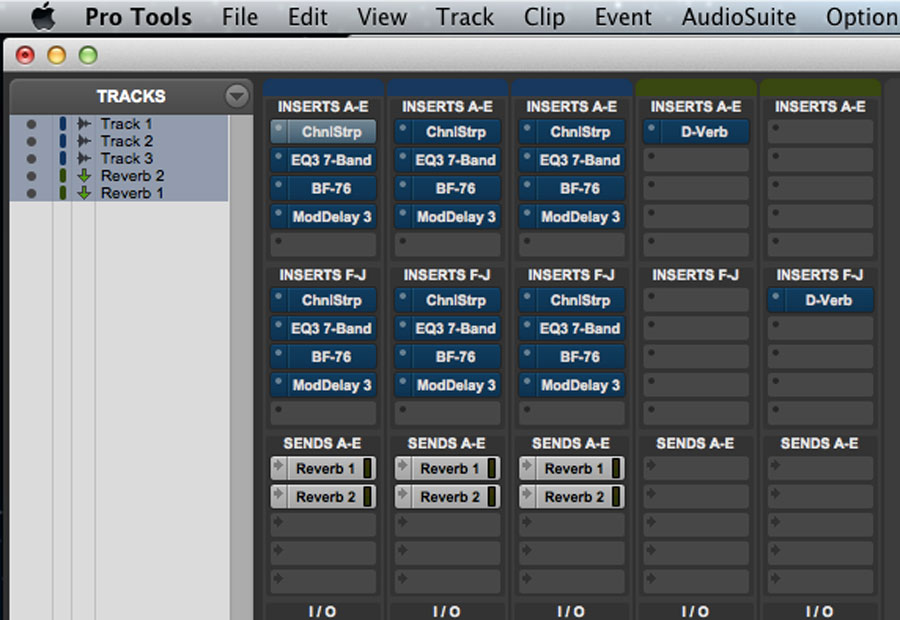Image resolution: width=900 pixels, height=620 pixels.
Task: Click first empty send slot on fourth channel
Action: (696, 468)
